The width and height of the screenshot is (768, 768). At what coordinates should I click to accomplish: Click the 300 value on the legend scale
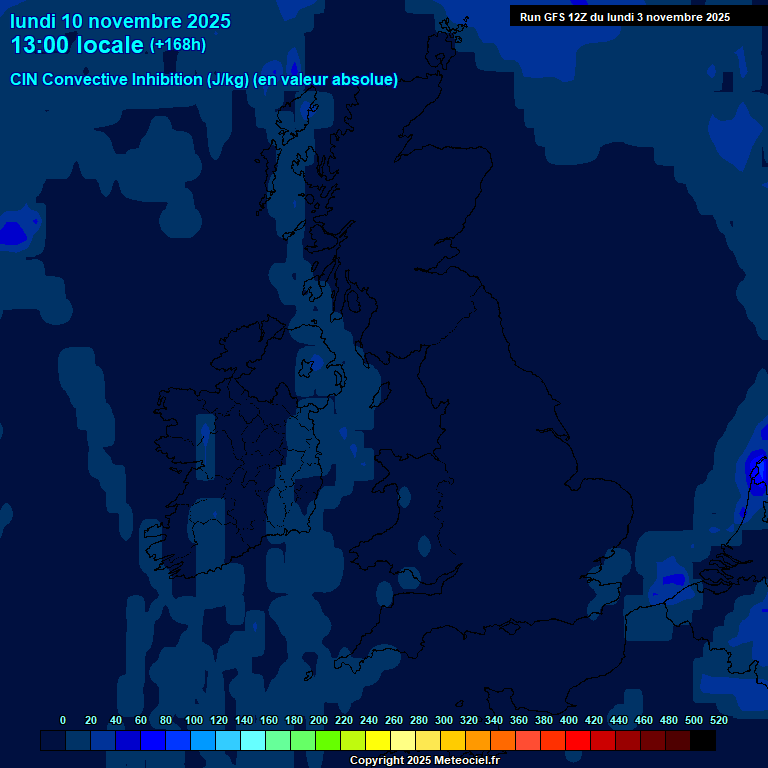[443, 720]
